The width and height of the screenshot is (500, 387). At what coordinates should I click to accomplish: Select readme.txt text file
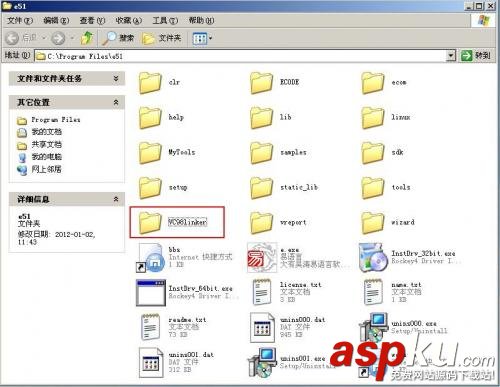point(150,327)
